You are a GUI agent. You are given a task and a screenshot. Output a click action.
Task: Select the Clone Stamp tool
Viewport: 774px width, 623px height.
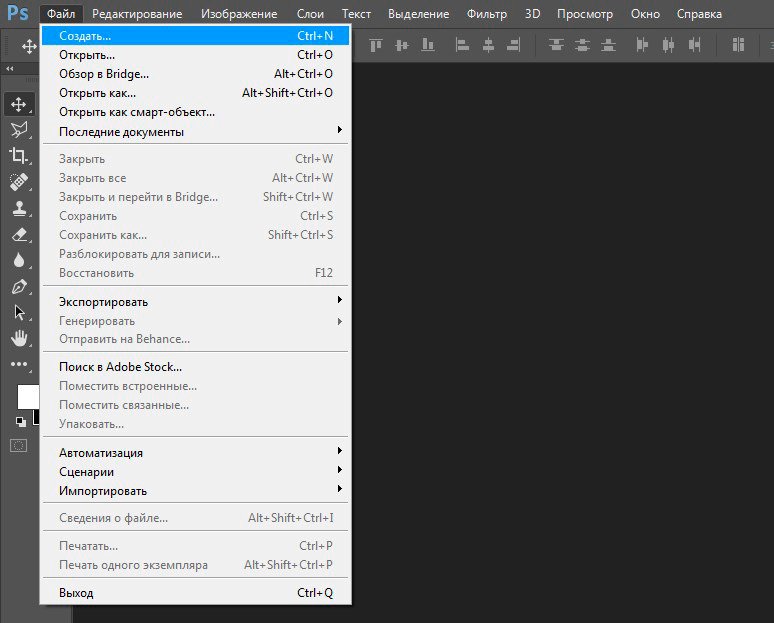[x=19, y=208]
